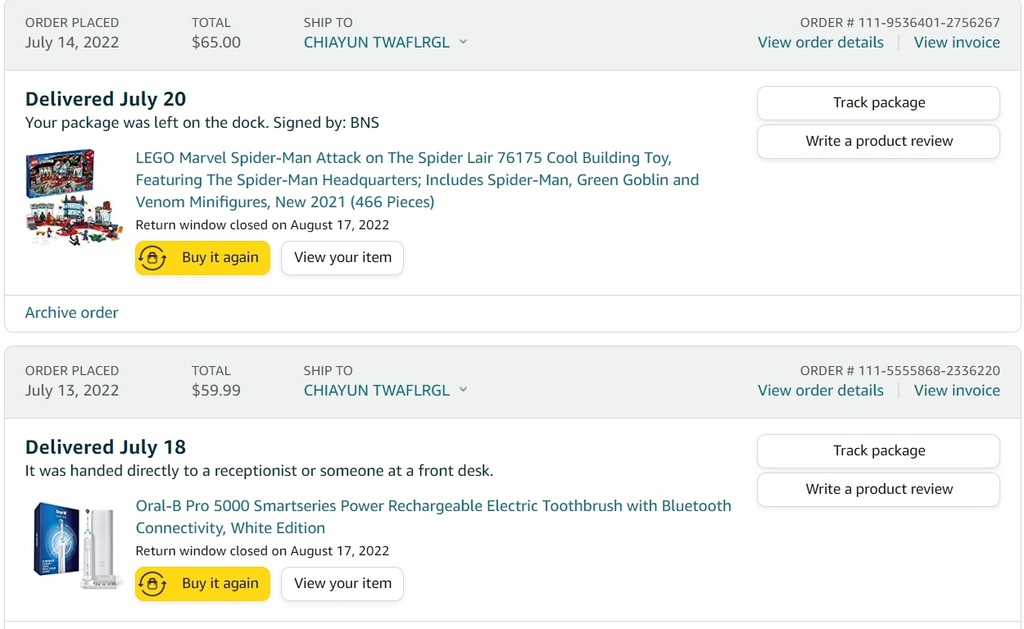Open the LEGO Marvel Spider-Man product title link
This screenshot has width=1024, height=629.
pyautogui.click(x=417, y=180)
